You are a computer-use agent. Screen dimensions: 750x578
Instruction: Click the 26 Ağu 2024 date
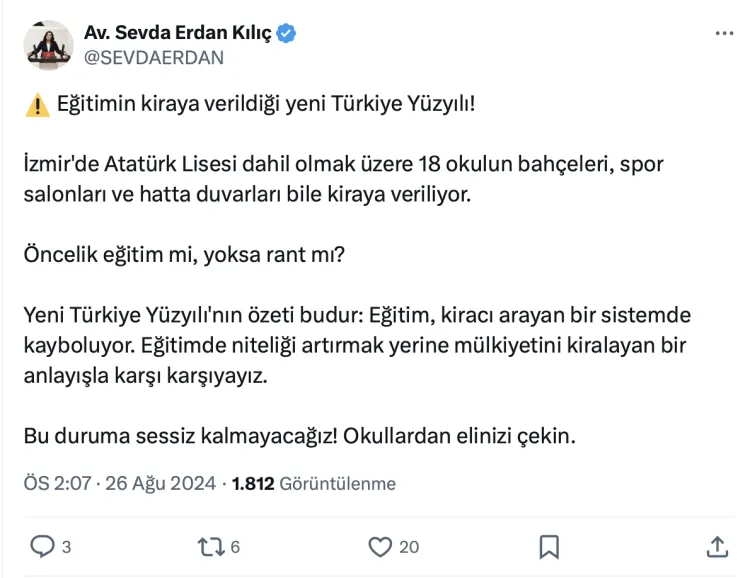159,484
